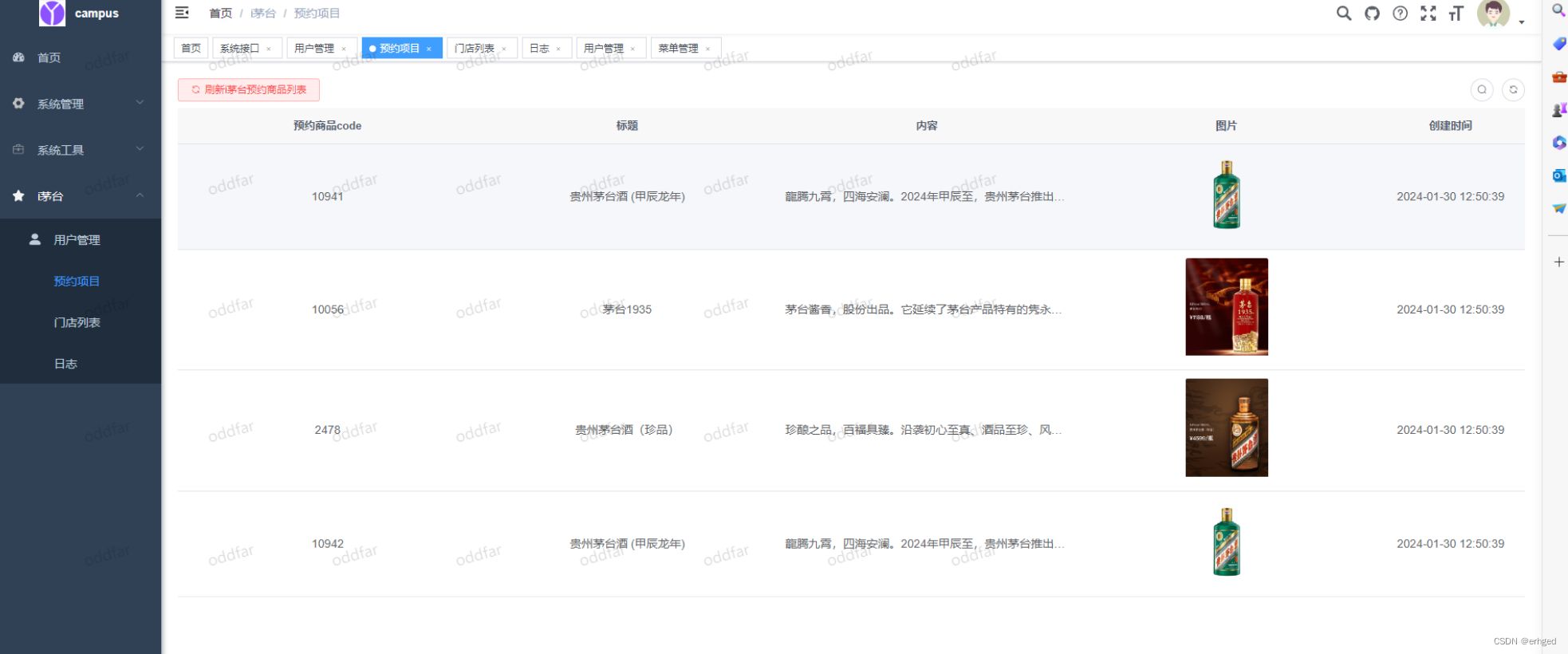
Task: Toggle the sidebar collapse hamburger icon
Action: (182, 13)
